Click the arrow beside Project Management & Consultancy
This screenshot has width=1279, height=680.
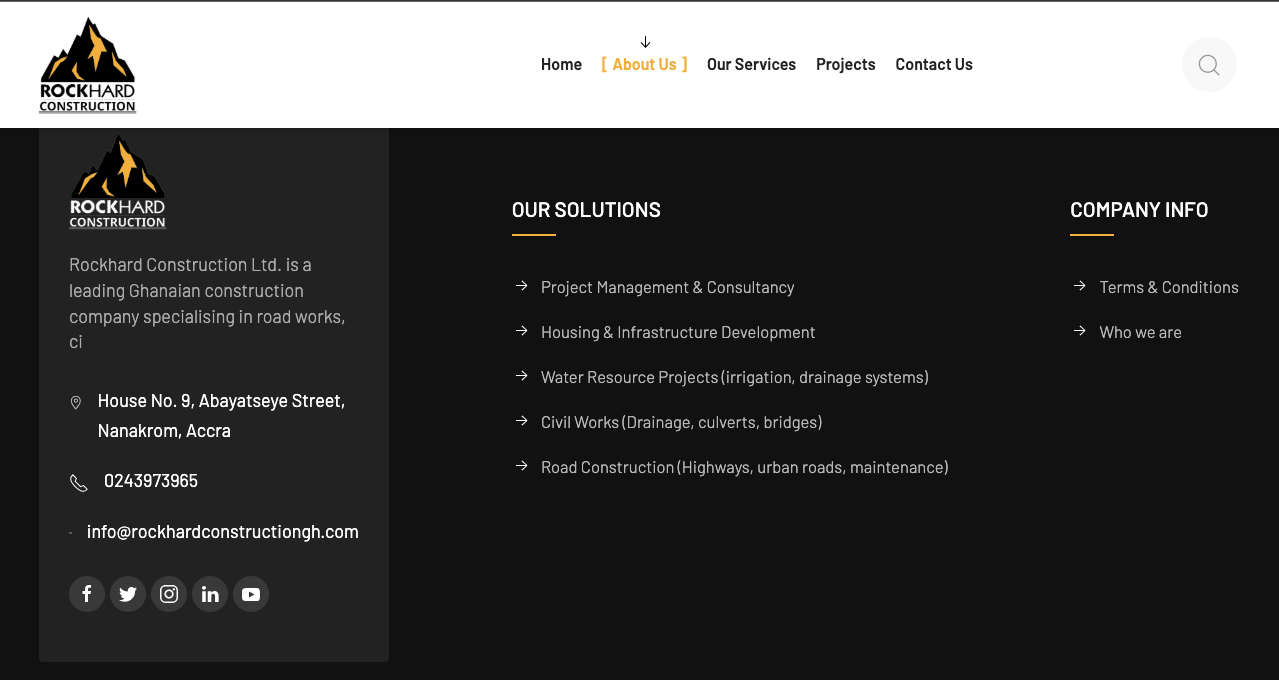pyautogui.click(x=521, y=286)
